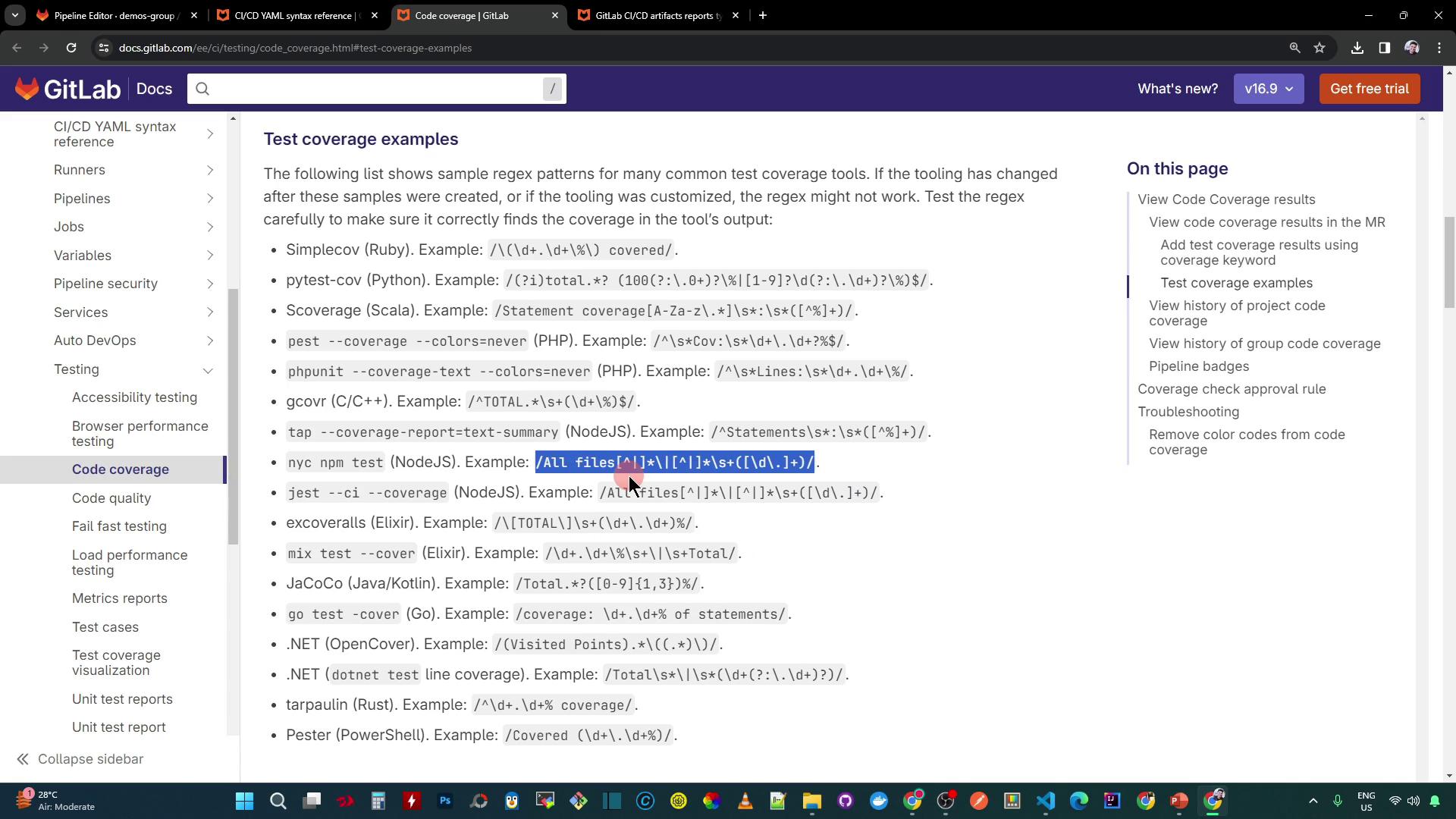Click the GitLab logo in header
Screen dimensions: 1456x819
click(67, 89)
